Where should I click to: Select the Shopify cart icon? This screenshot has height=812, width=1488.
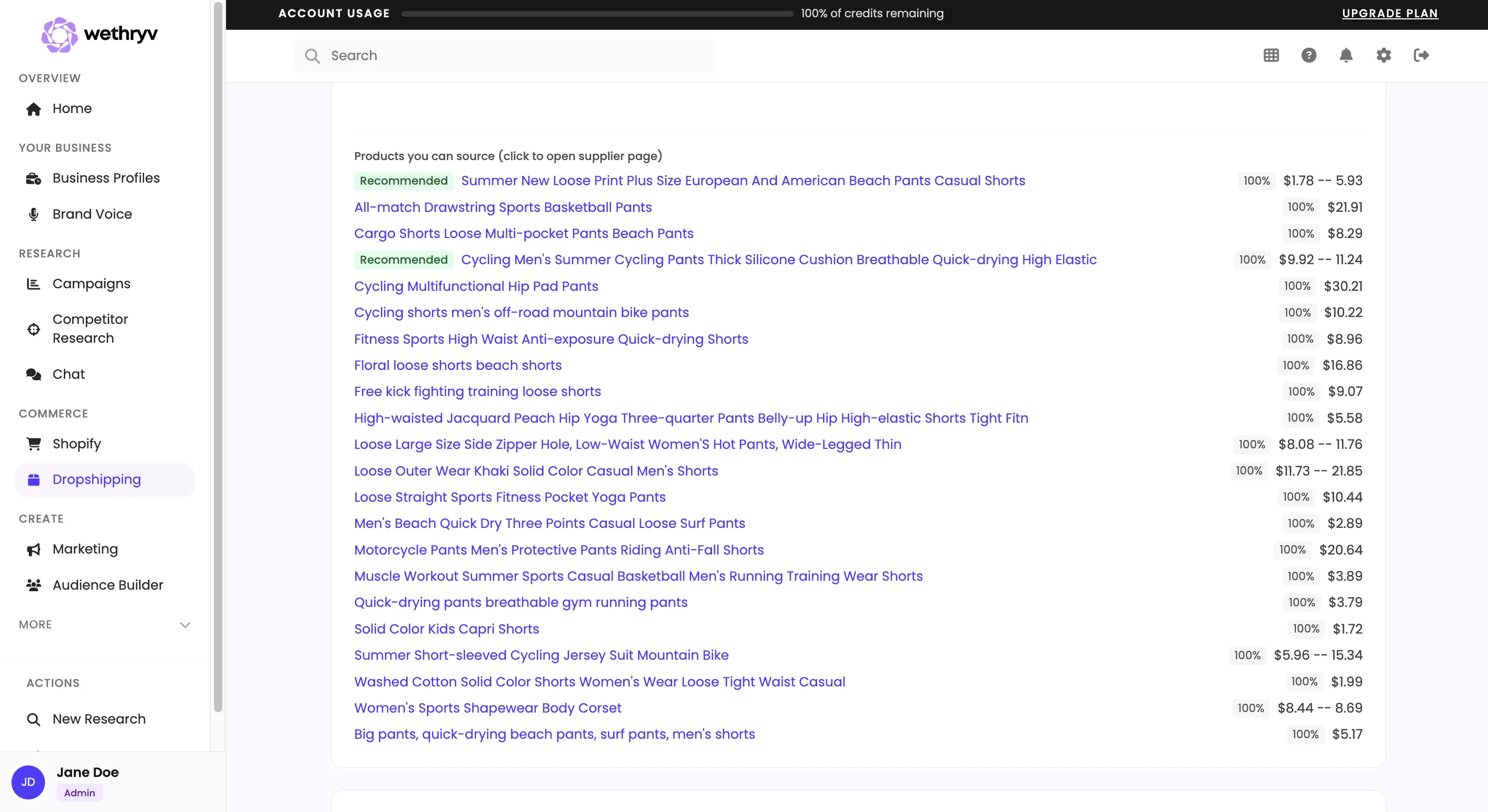click(x=33, y=443)
